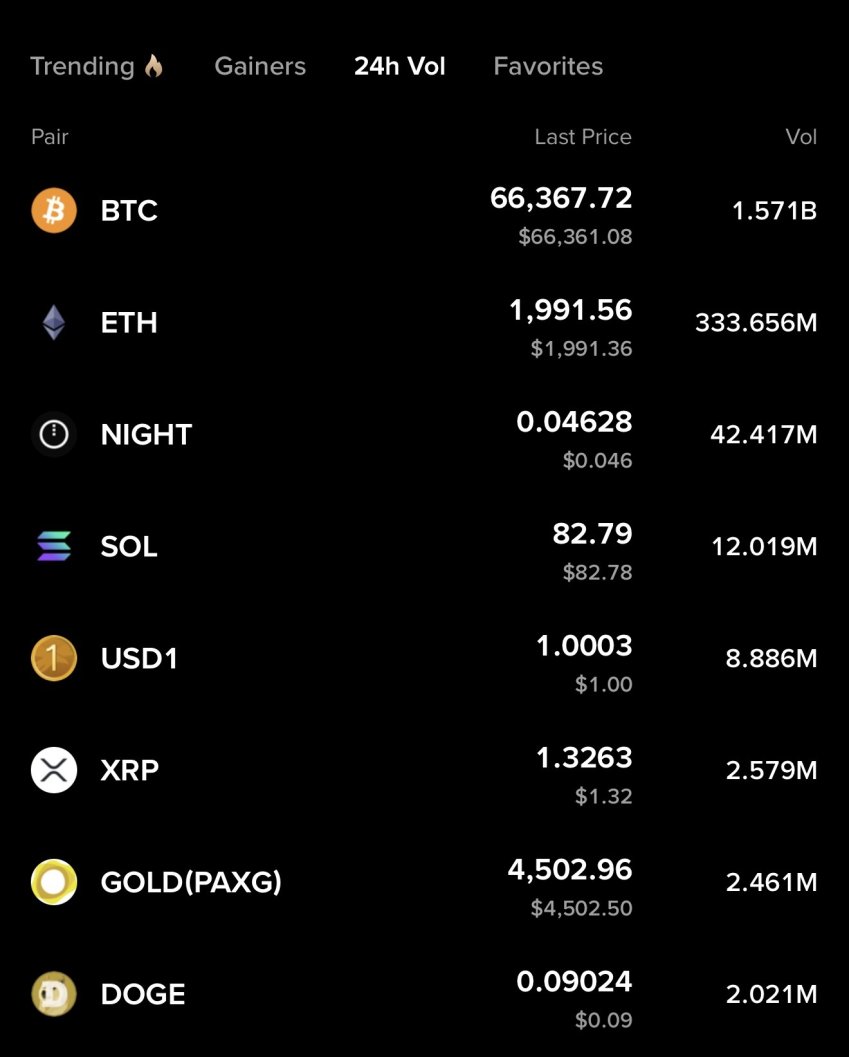Click DOGE last price 0.09024
The image size is (849, 1057).
coord(574,983)
